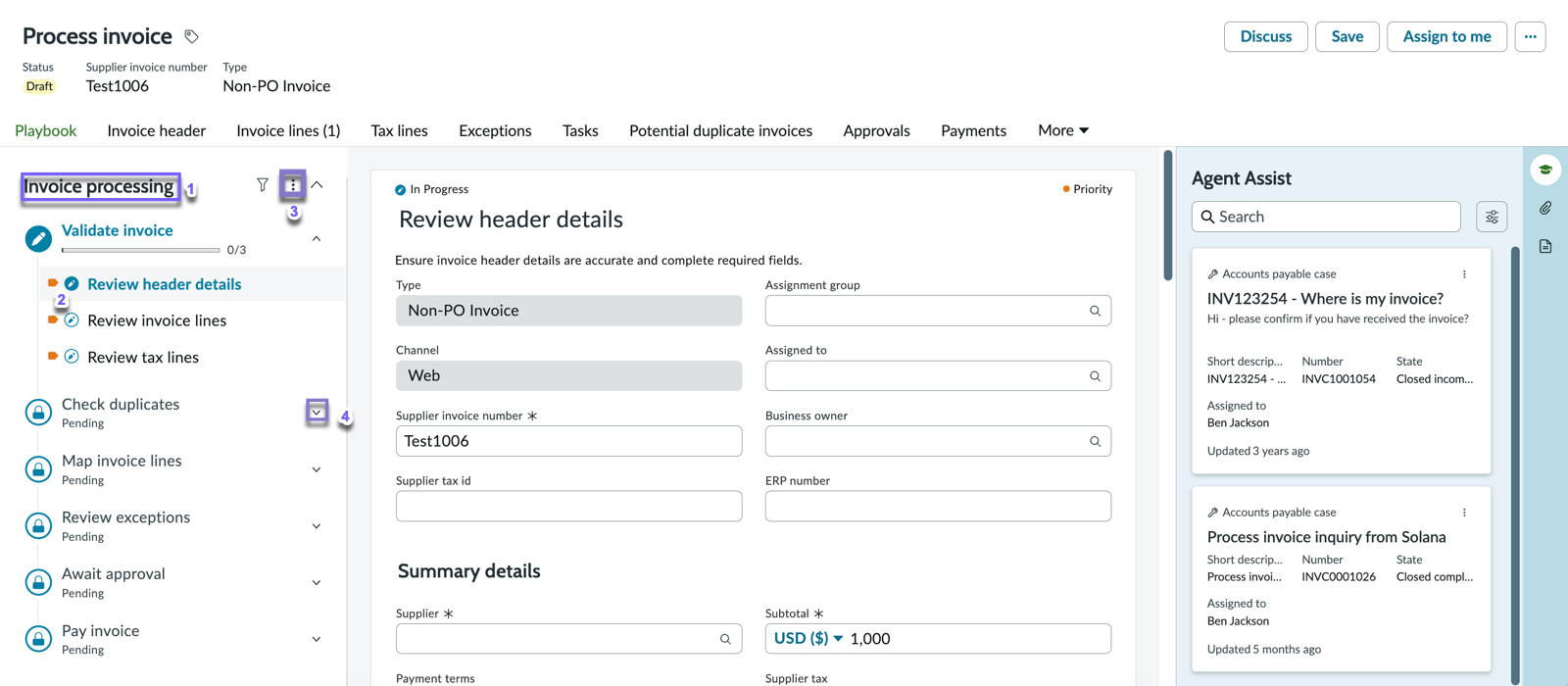Image resolution: width=1568 pixels, height=686 pixels.
Task: Collapse the Validate invoice stage
Action: tap(317, 238)
